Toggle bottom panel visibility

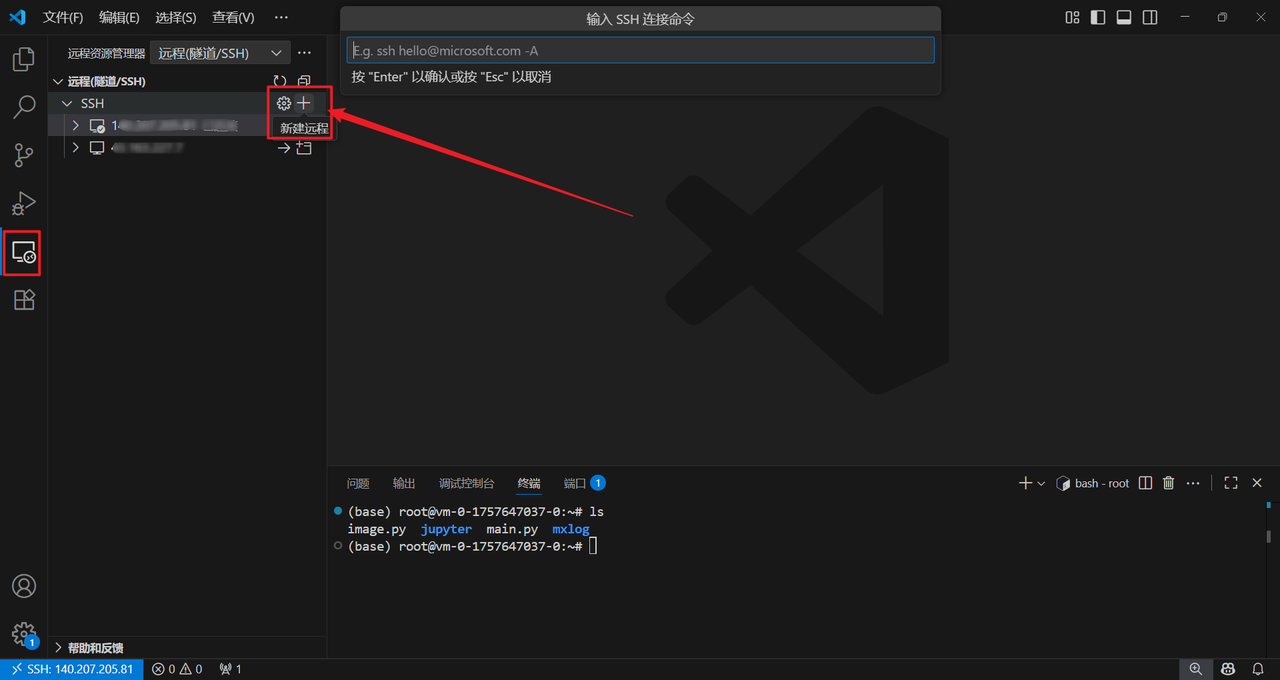[1124, 17]
